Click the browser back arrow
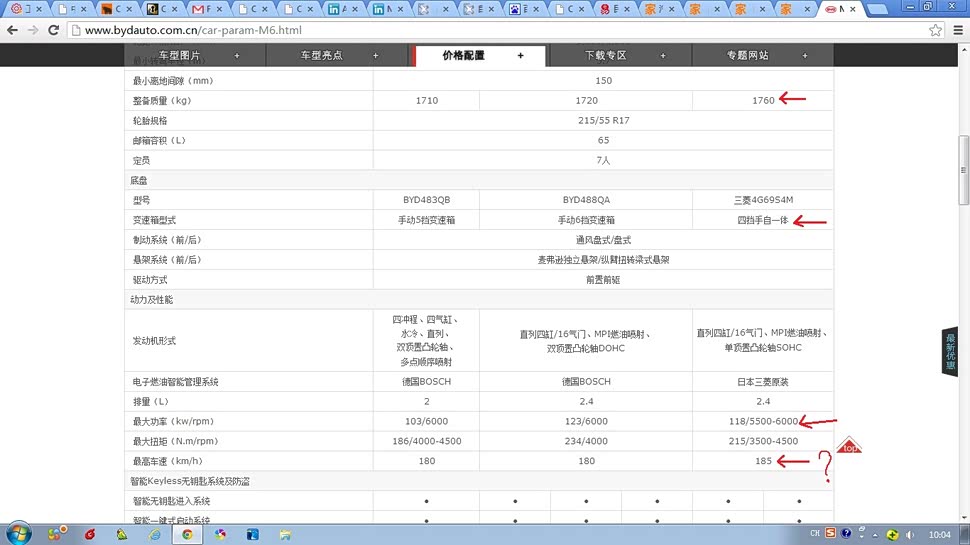 [12, 30]
